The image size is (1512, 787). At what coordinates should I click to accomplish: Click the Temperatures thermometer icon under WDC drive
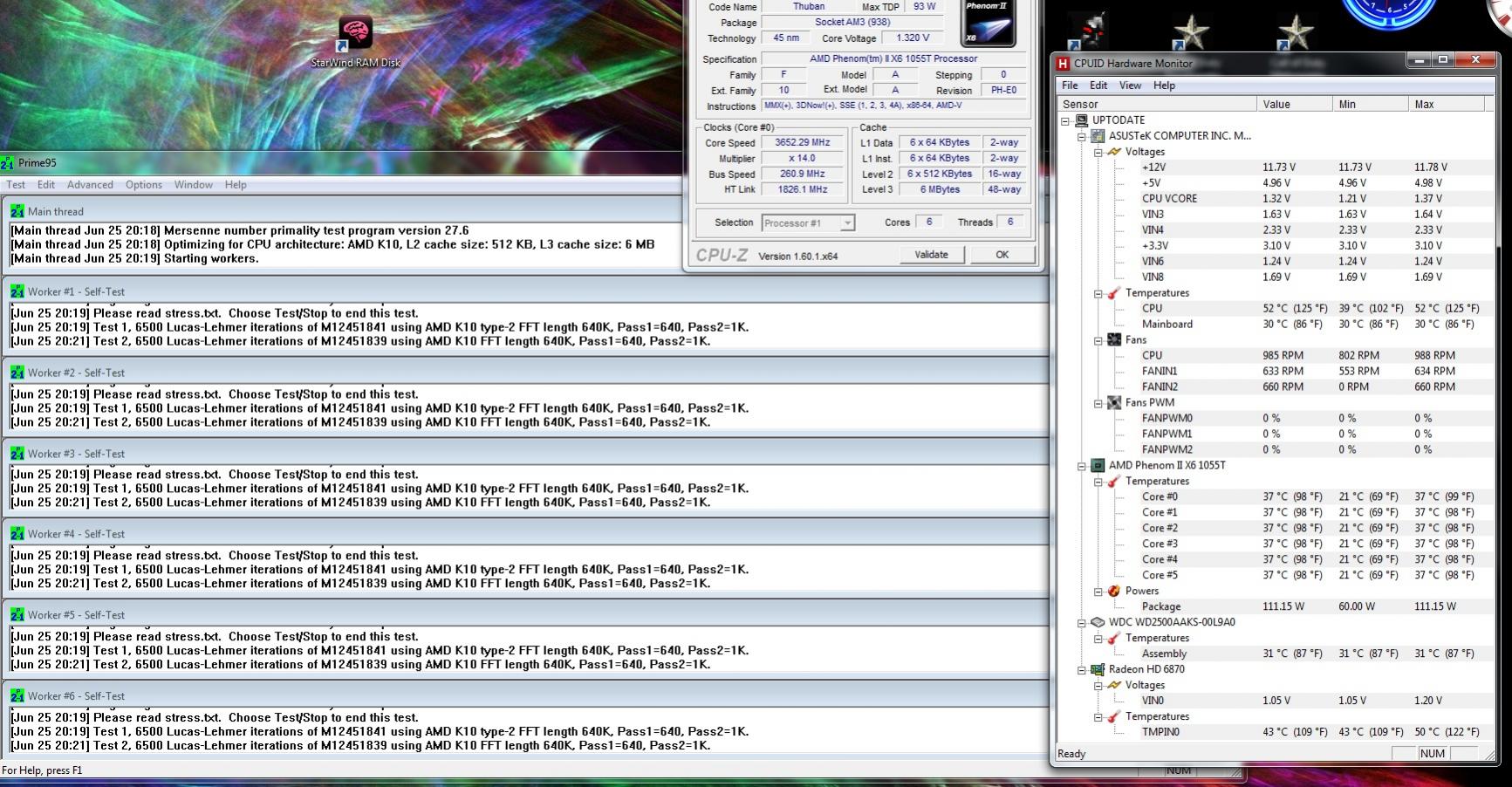coord(1114,638)
